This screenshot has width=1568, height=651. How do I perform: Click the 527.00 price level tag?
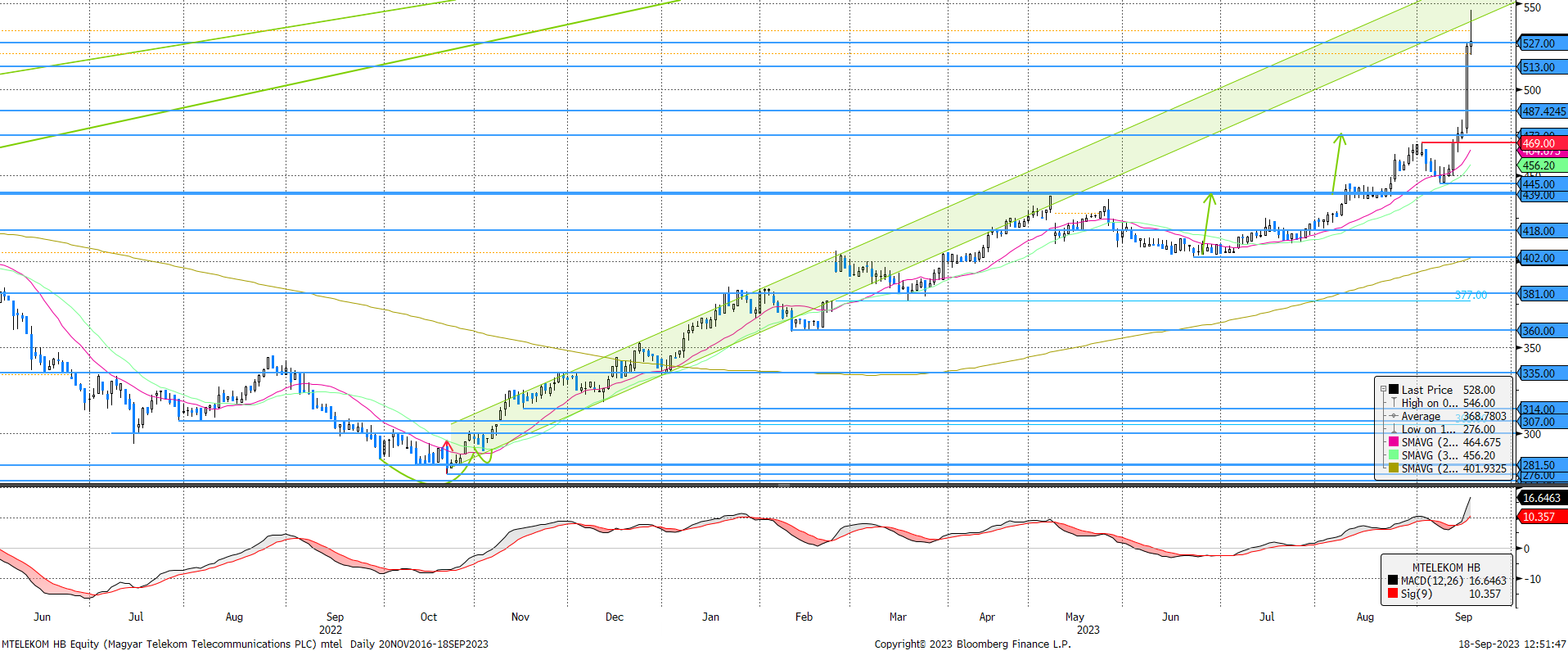pos(1543,43)
